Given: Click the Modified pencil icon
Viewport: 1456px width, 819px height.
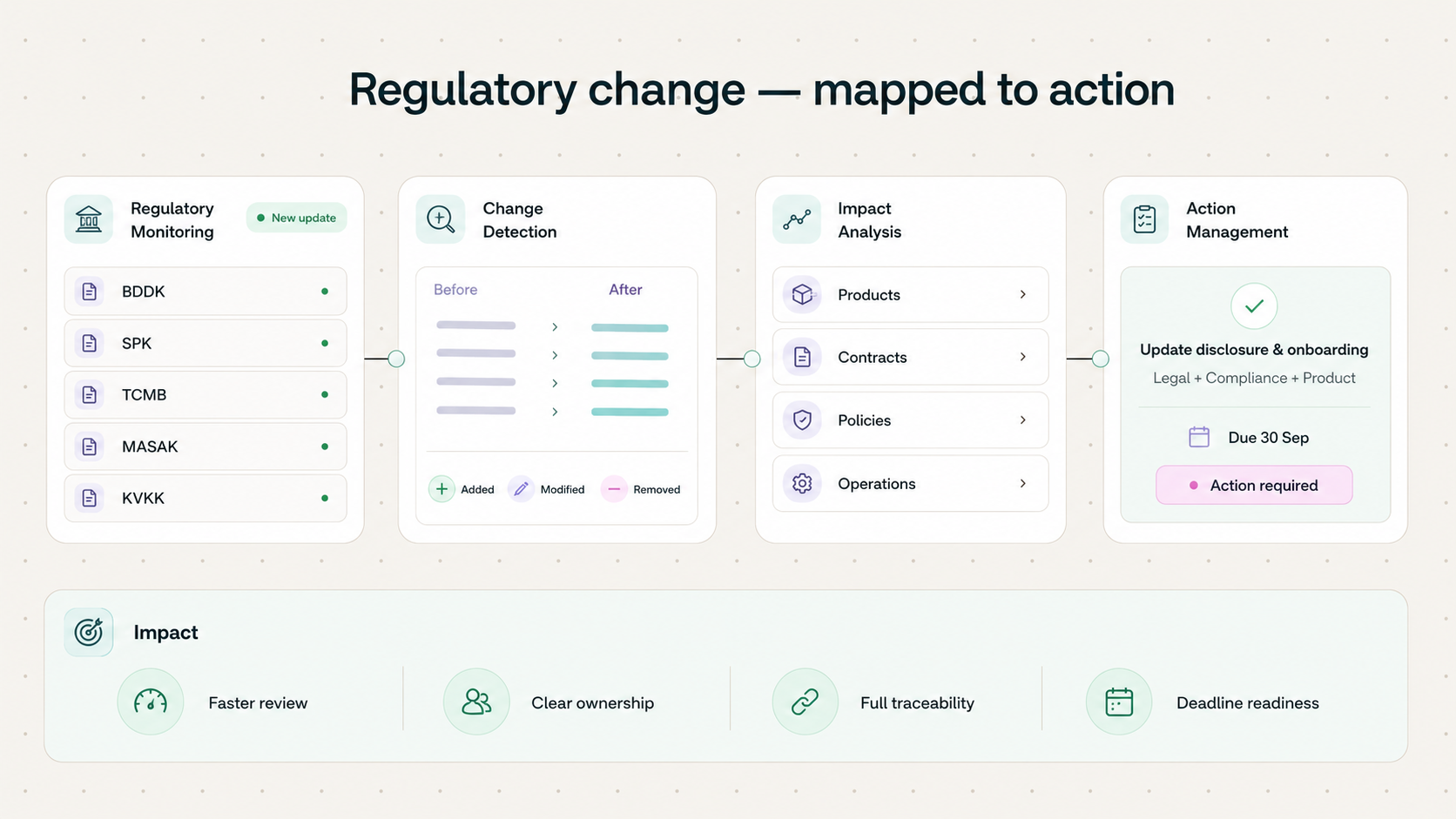Looking at the screenshot, I should [521, 489].
